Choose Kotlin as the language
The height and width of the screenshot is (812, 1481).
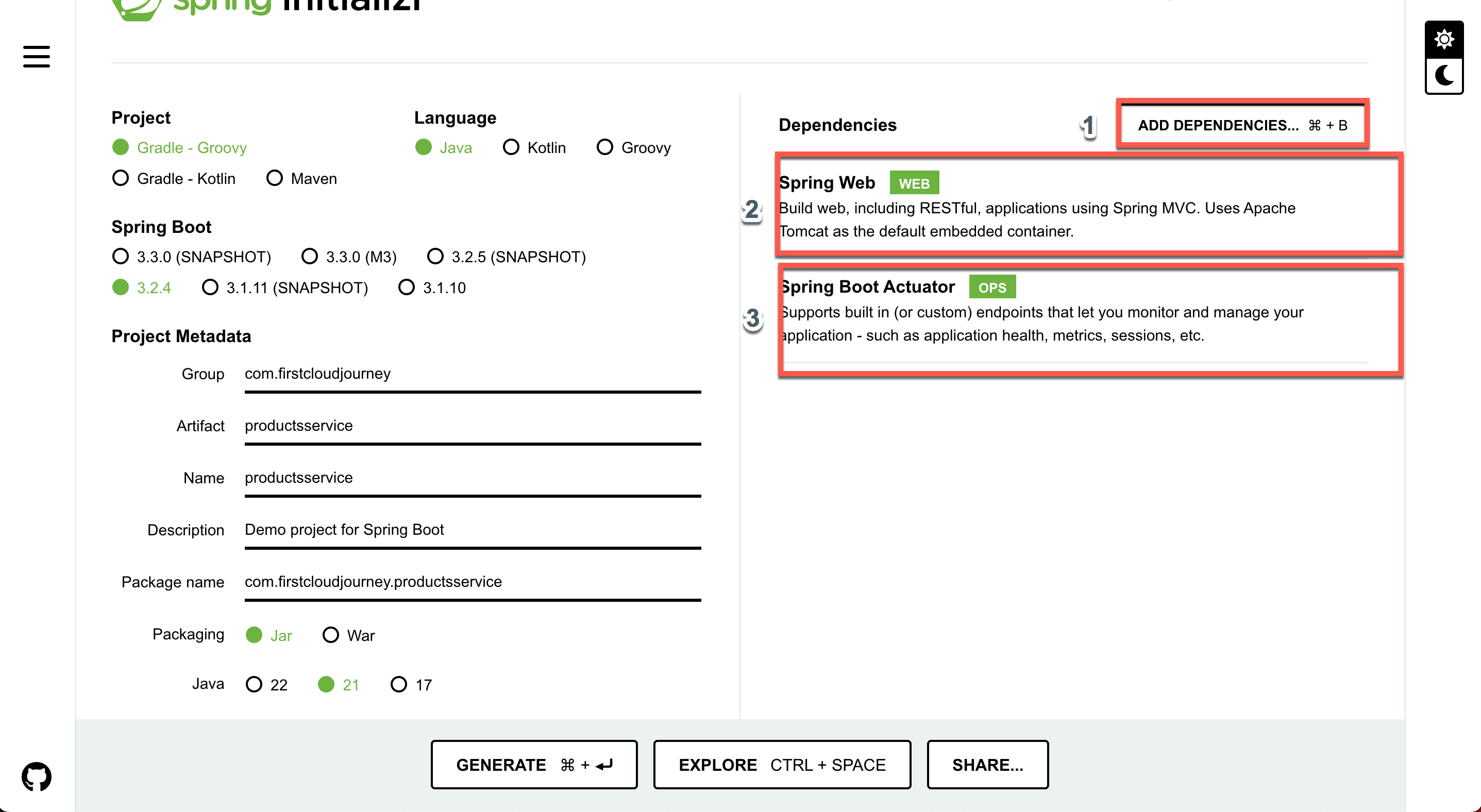pos(534,148)
